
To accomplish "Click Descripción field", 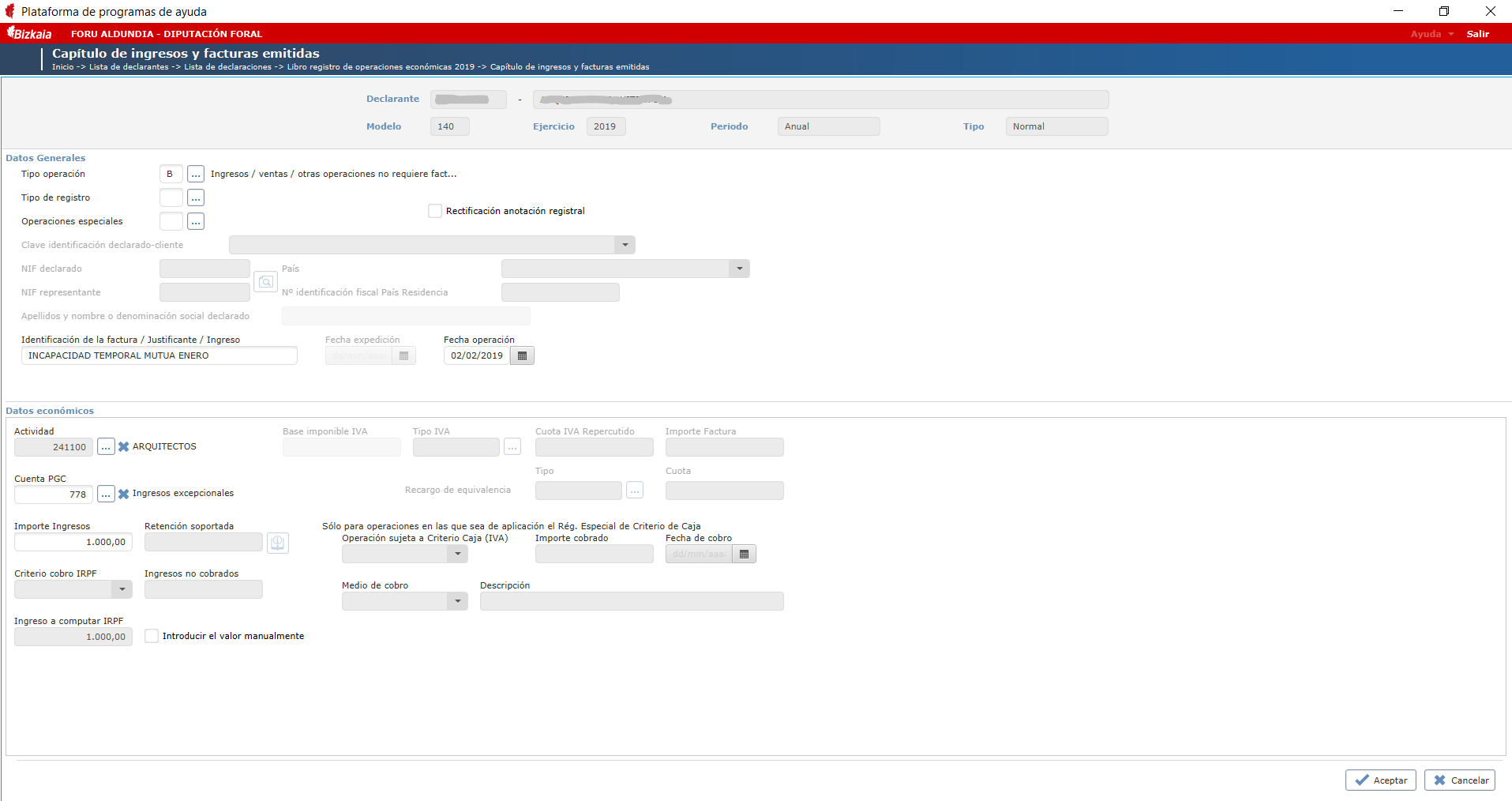I will click(632, 601).
